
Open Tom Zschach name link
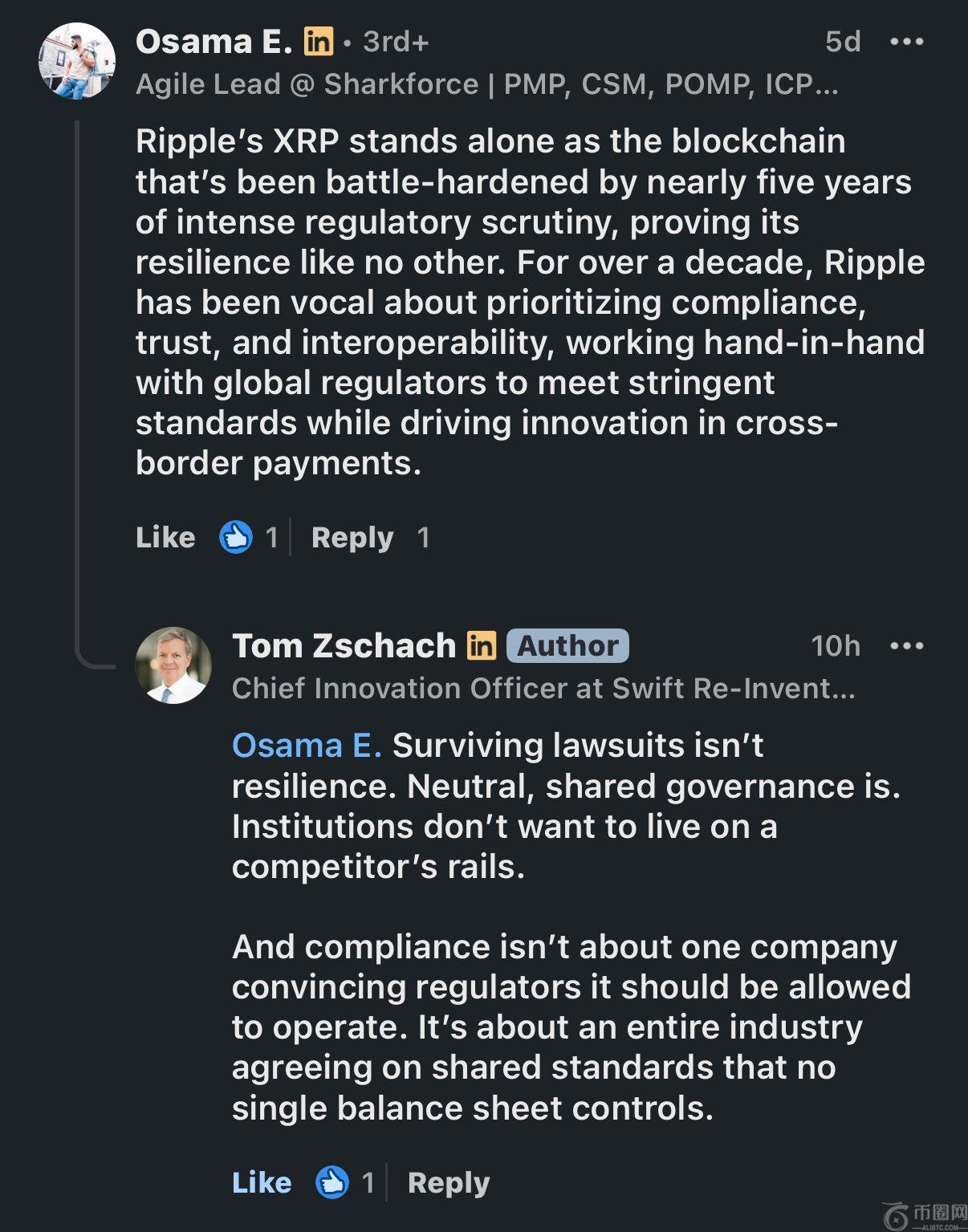click(x=344, y=646)
